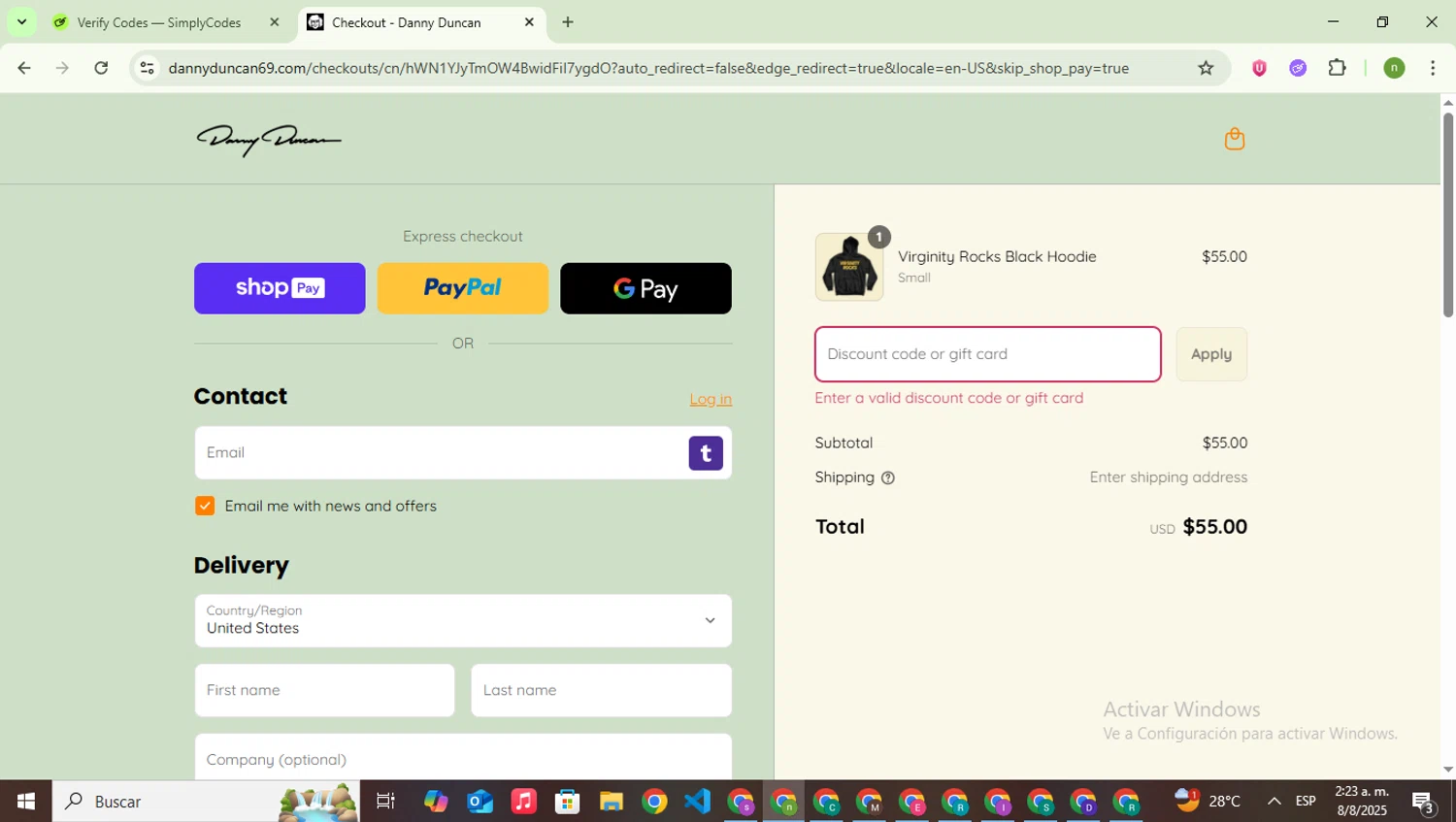1456x822 pixels.
Task: Open File Explorer from the taskbar
Action: tap(611, 802)
